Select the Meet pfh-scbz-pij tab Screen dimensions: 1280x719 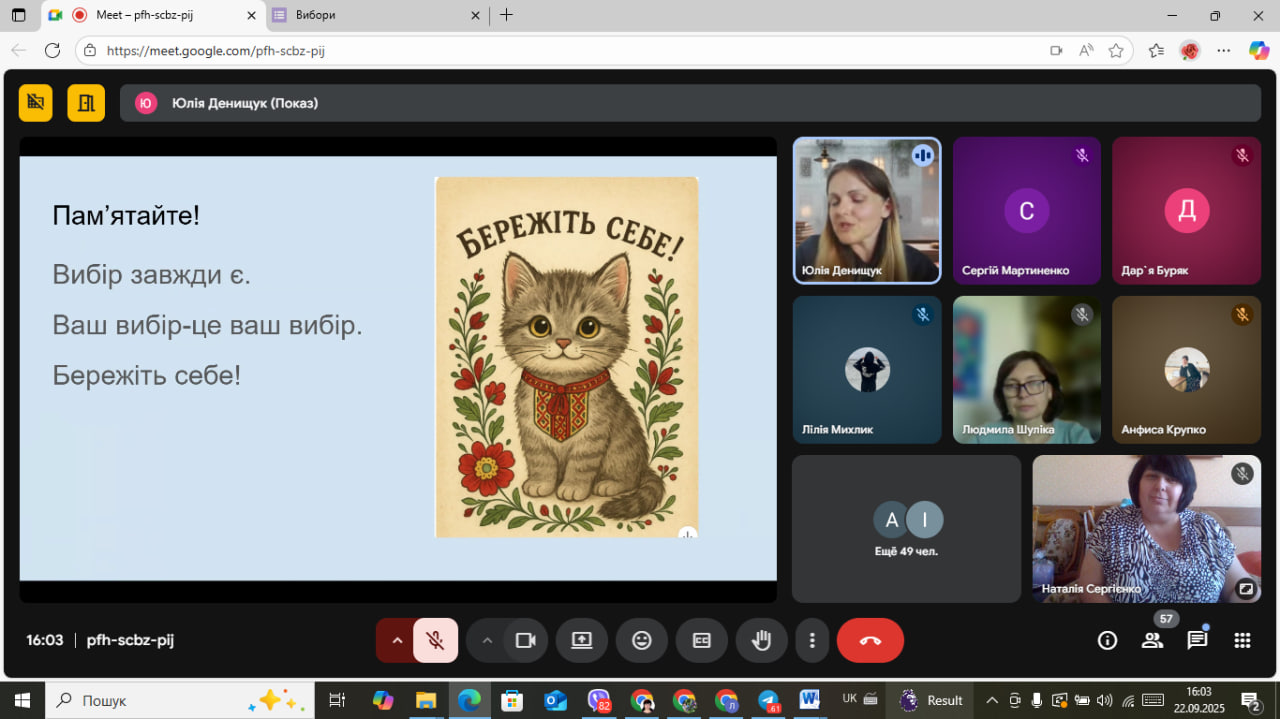(150, 15)
